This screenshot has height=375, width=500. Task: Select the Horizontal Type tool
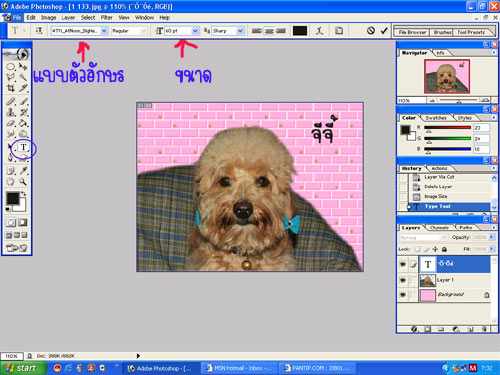click(23, 147)
